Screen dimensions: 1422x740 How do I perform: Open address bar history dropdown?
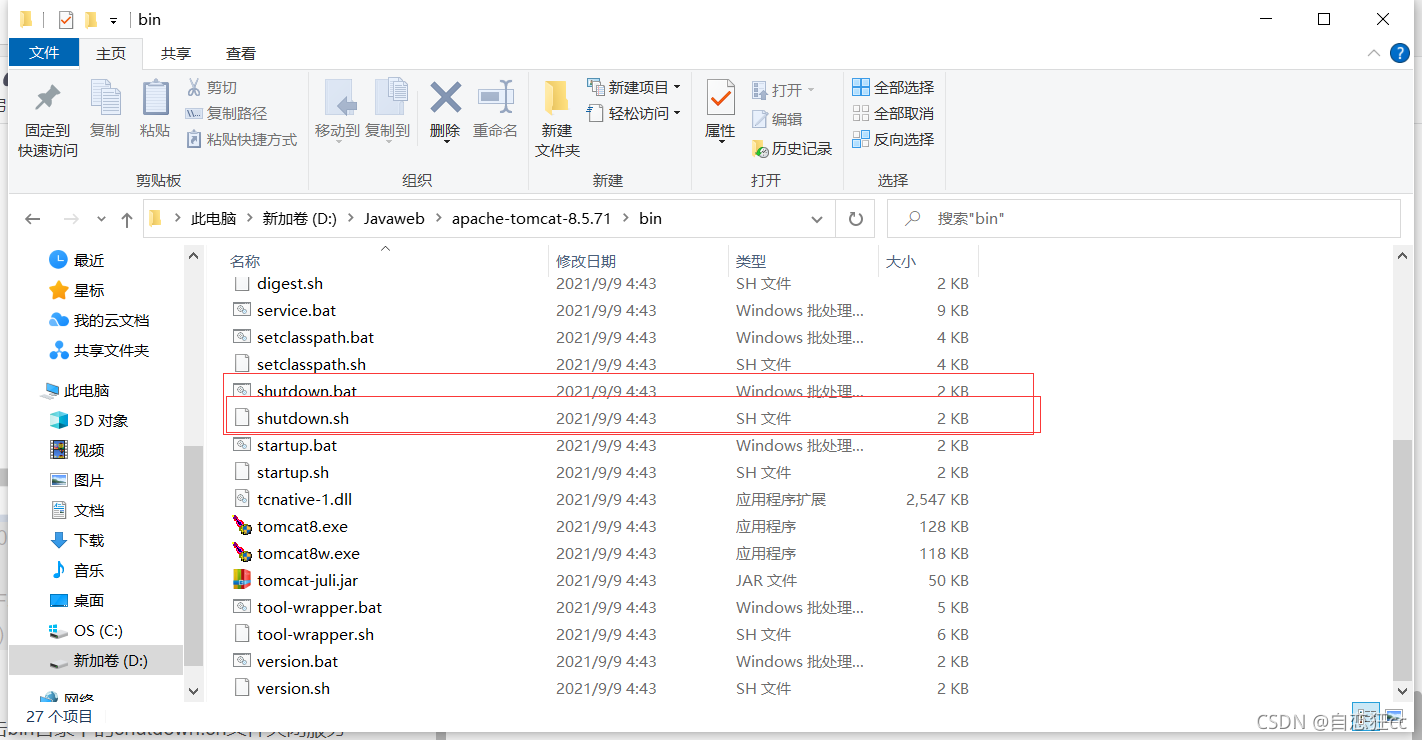pos(818,218)
